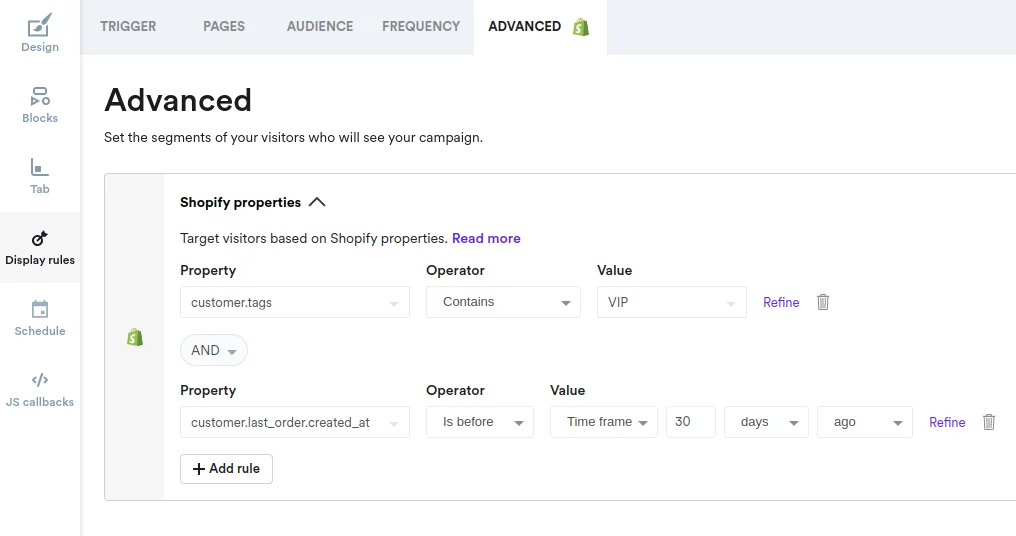Open the Contains operator dropdown
This screenshot has height=536, width=1016.
(x=503, y=302)
